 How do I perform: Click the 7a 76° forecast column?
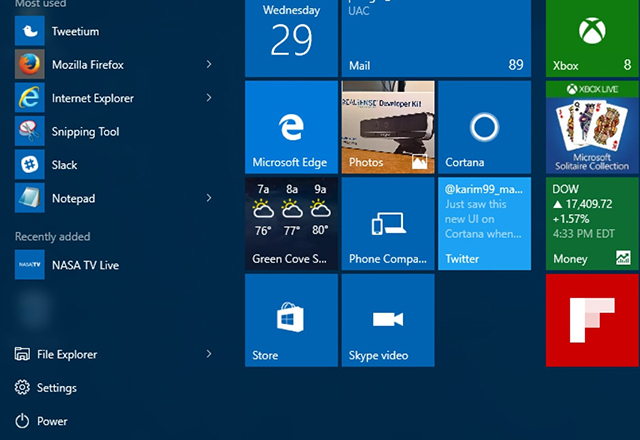click(263, 210)
